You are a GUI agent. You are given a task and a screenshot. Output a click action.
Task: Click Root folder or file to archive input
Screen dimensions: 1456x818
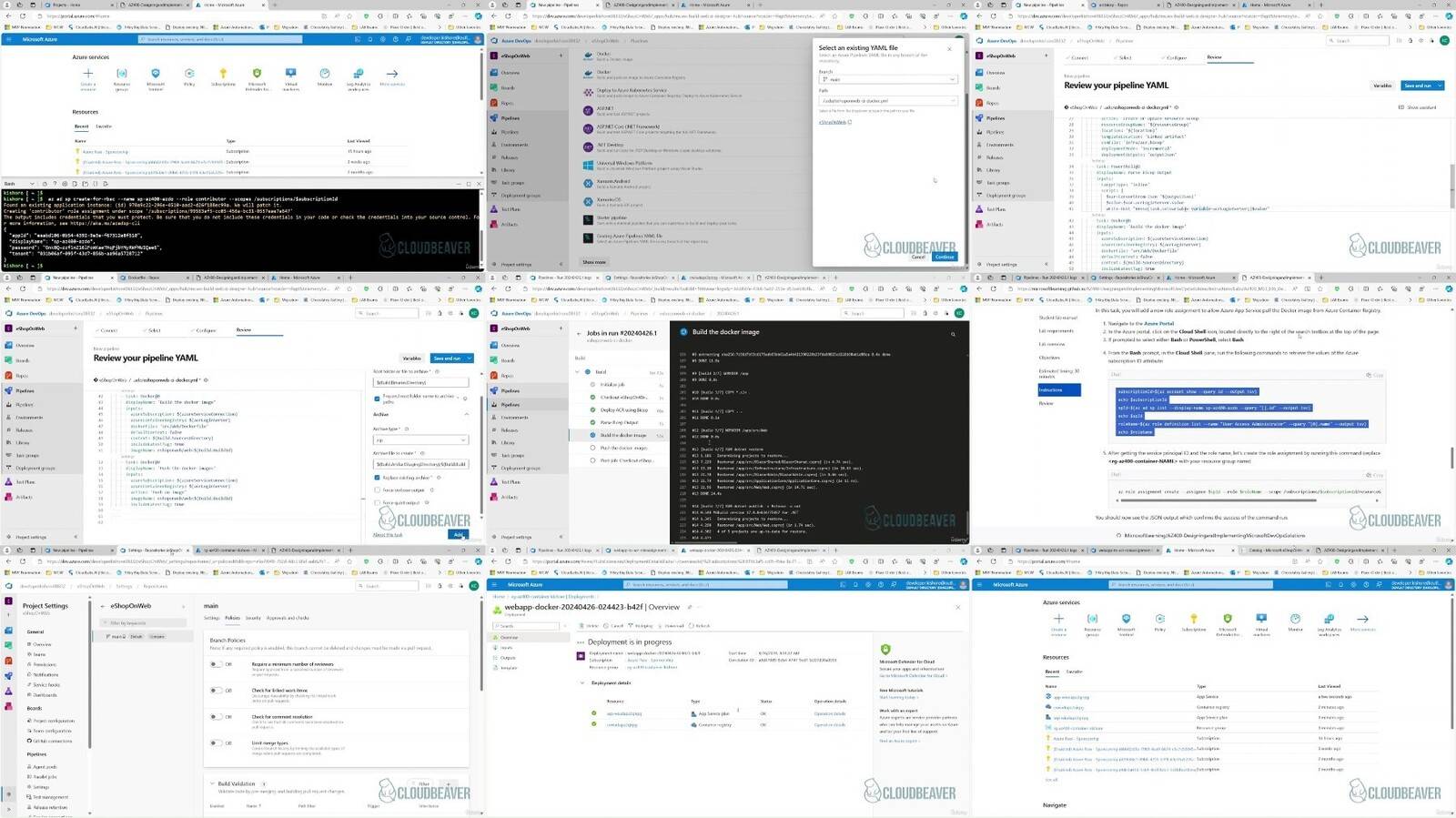(x=421, y=382)
